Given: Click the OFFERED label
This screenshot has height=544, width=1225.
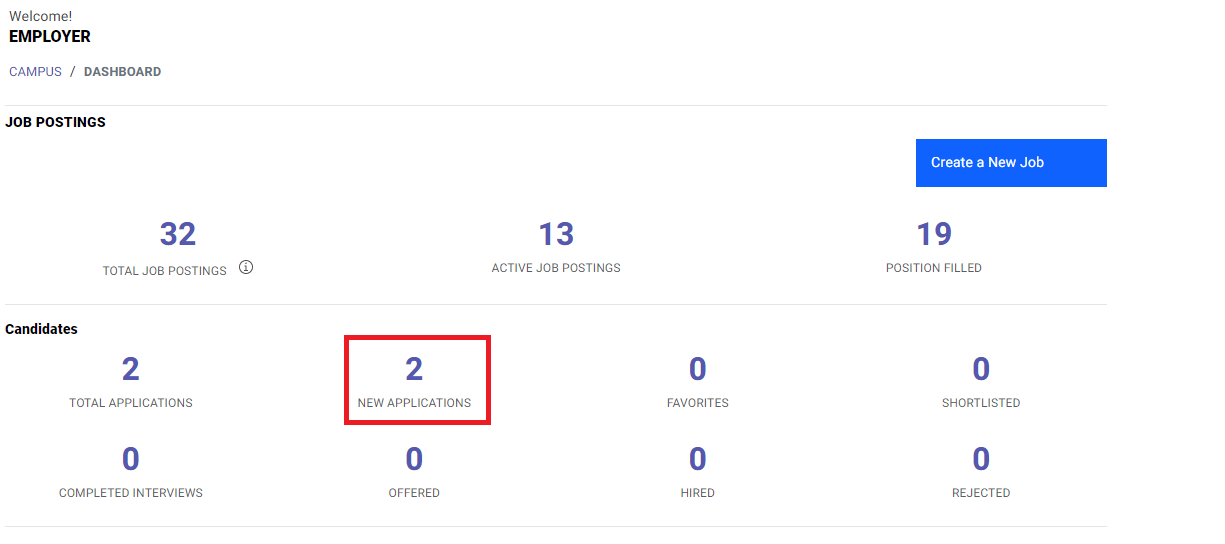Looking at the screenshot, I should point(414,493).
